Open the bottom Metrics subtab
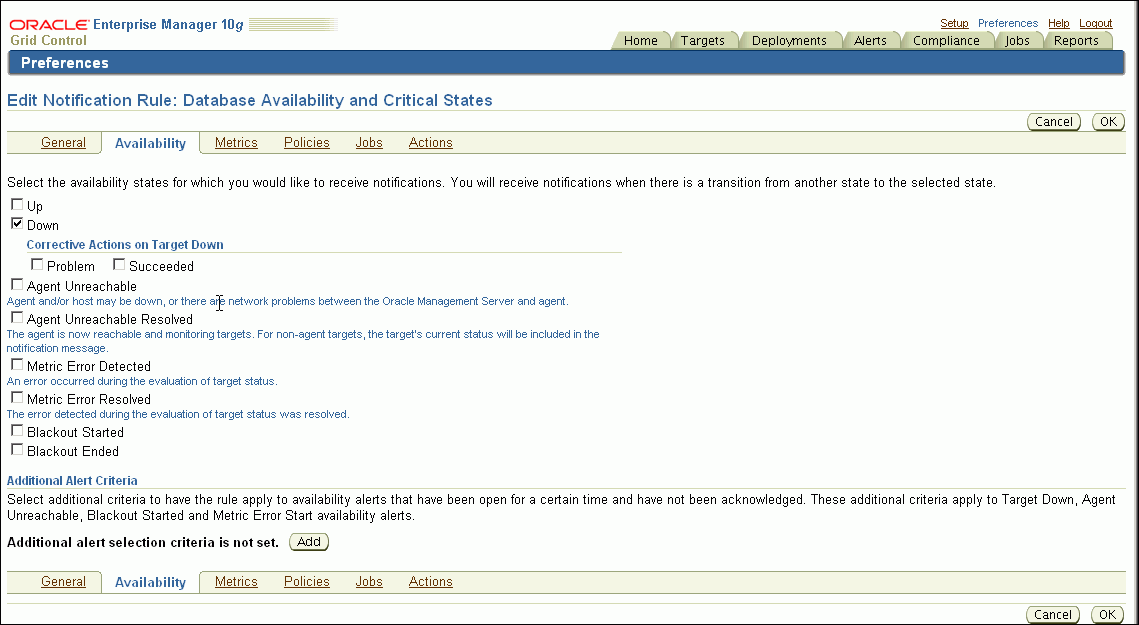 (236, 581)
